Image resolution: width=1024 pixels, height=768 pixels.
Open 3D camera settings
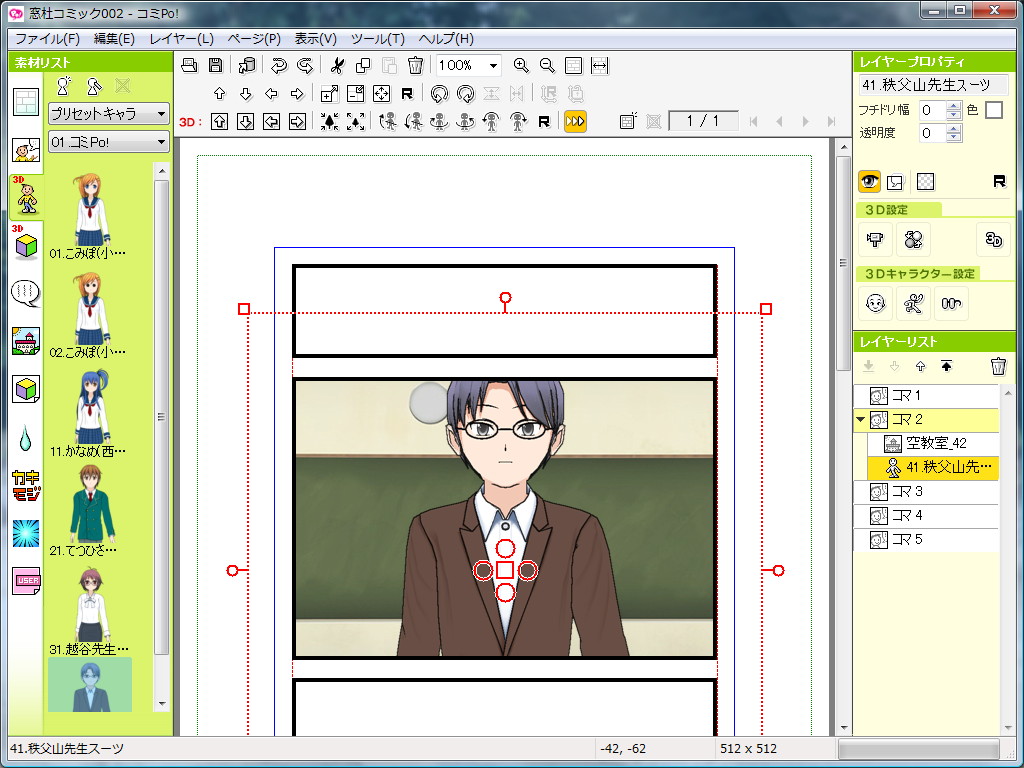point(875,239)
